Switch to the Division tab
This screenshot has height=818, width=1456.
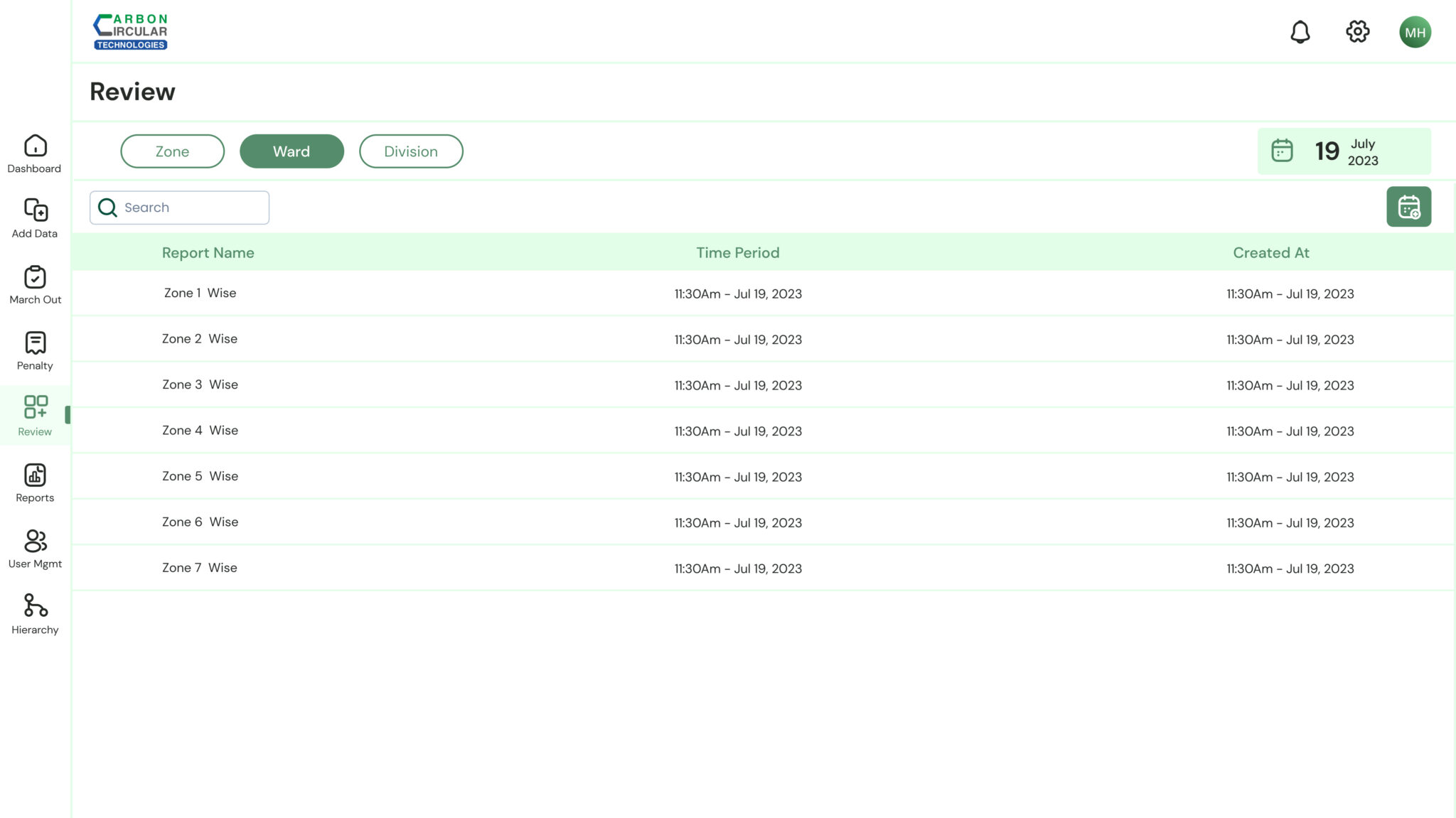click(x=411, y=151)
